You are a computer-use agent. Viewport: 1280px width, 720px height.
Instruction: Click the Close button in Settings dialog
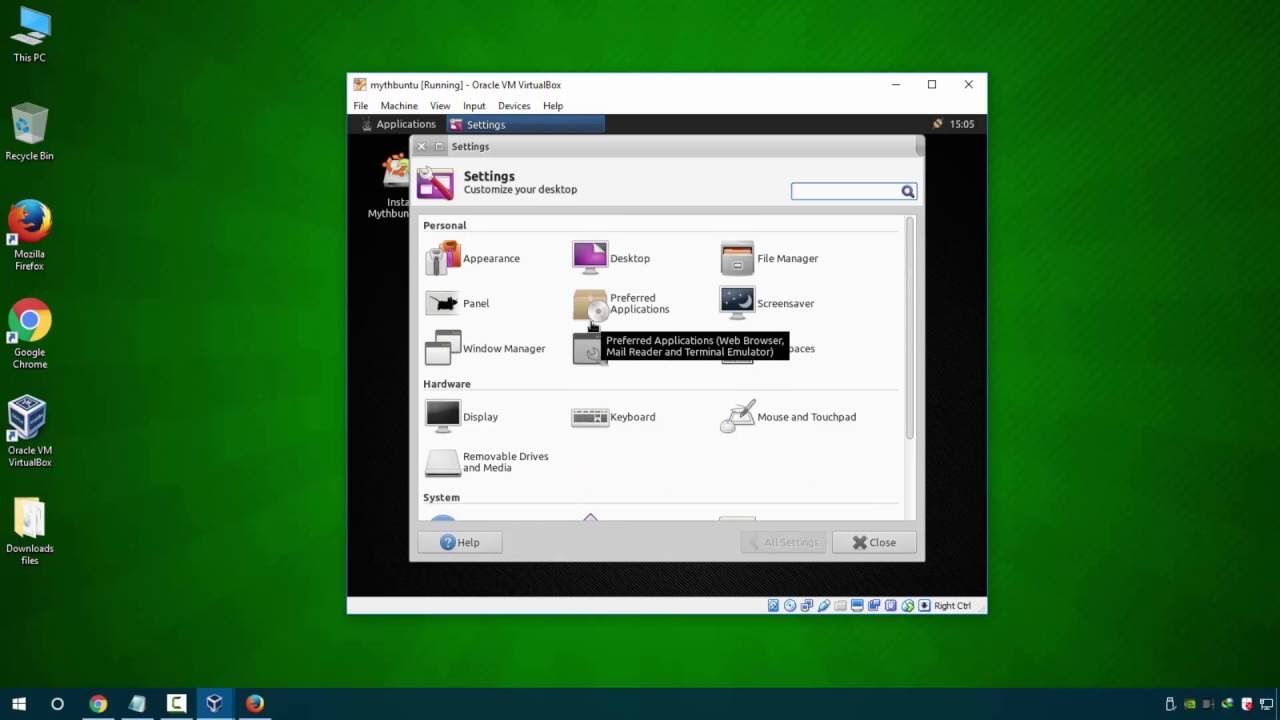(x=874, y=542)
